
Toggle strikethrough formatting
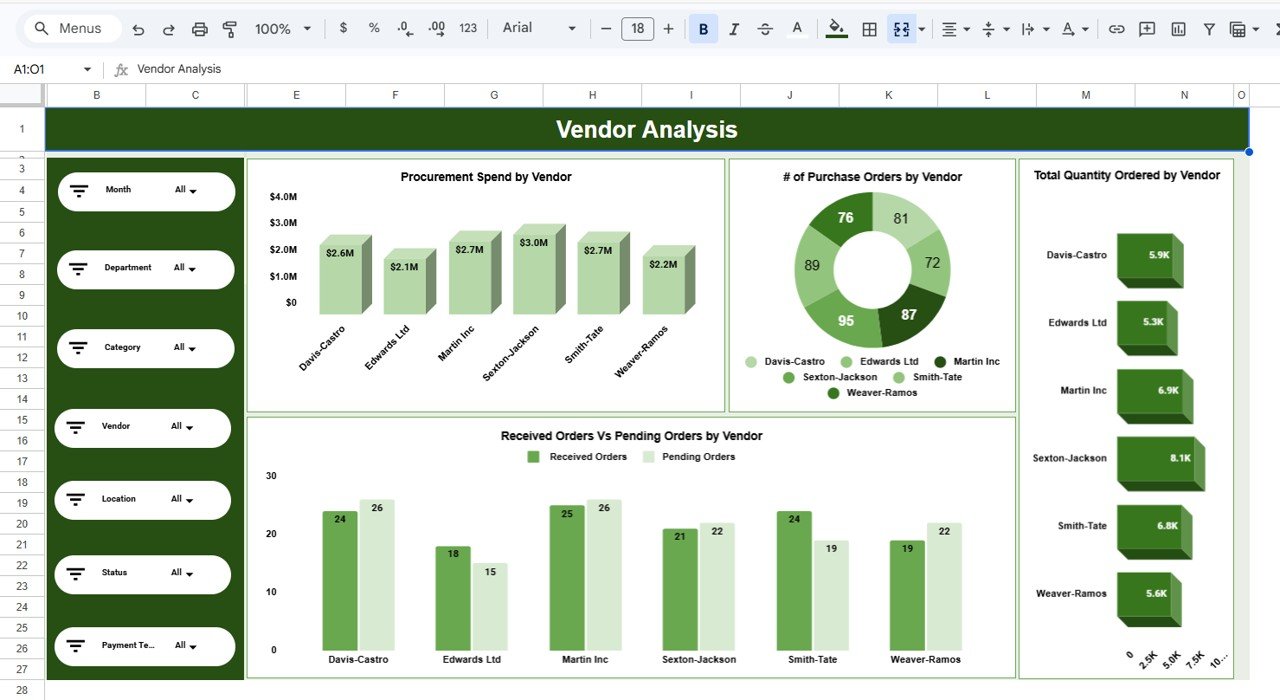pyautogui.click(x=765, y=28)
